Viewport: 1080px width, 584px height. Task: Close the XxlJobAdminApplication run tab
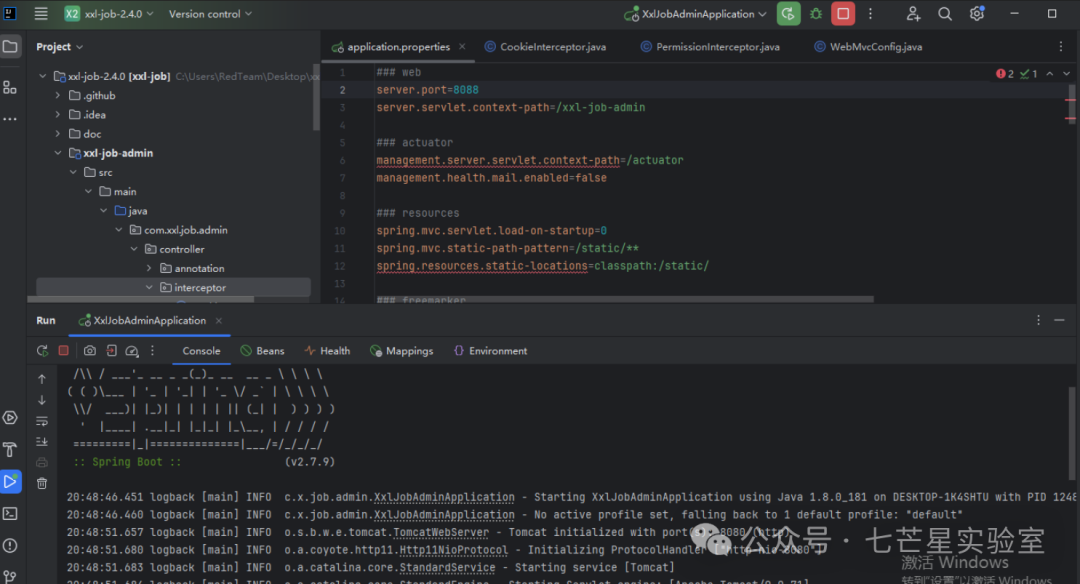point(218,321)
